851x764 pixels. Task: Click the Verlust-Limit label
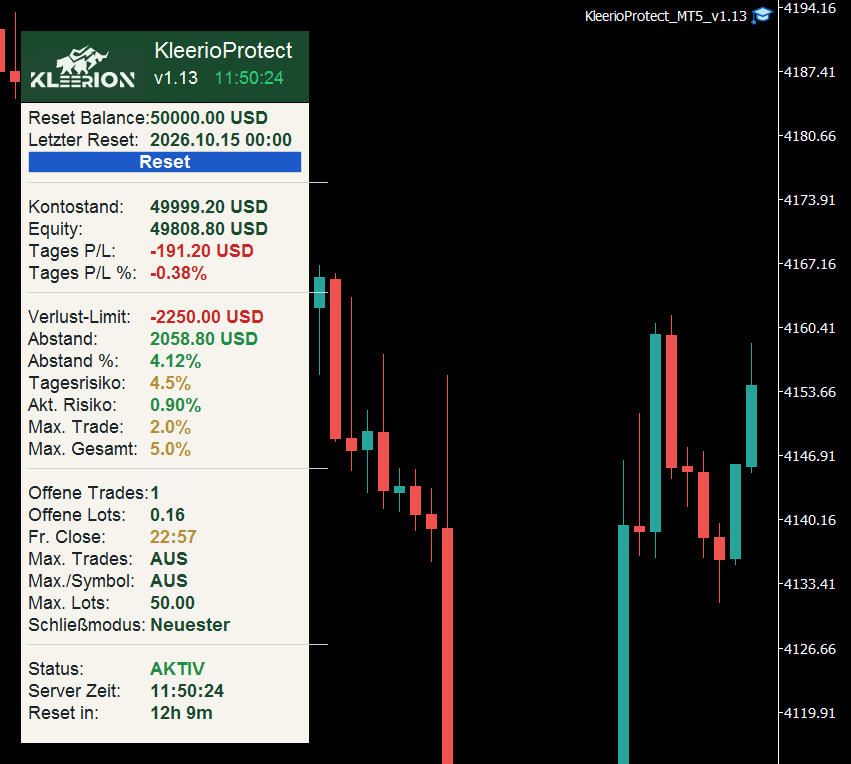pos(79,317)
